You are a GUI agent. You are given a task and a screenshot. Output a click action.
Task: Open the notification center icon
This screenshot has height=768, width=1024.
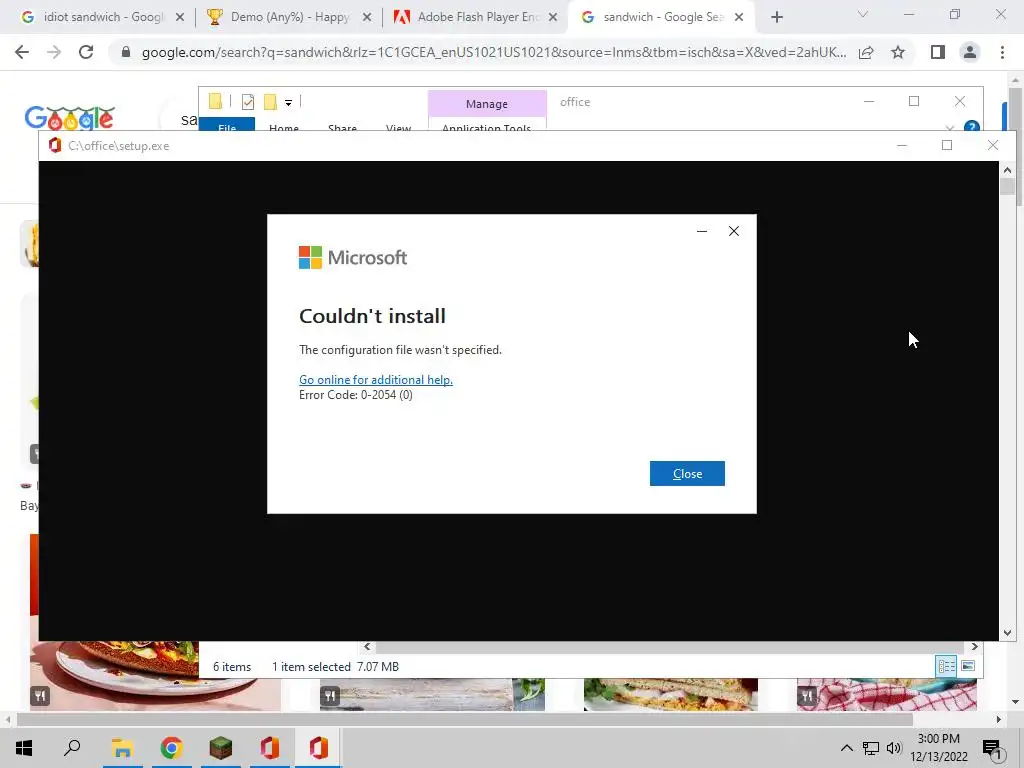[x=992, y=748]
